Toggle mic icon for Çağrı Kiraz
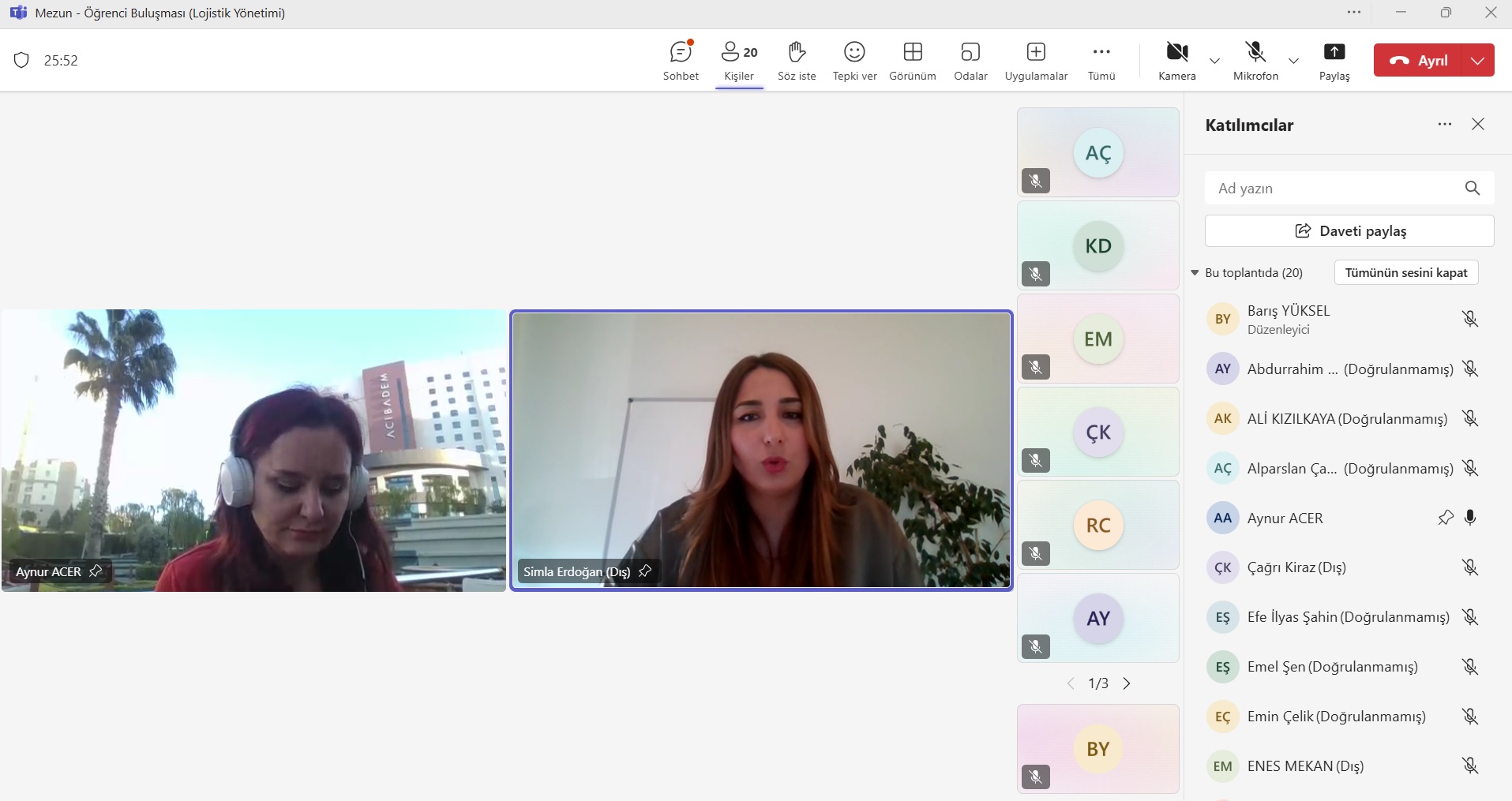Screen dimensions: 1512x801 [1470, 567]
